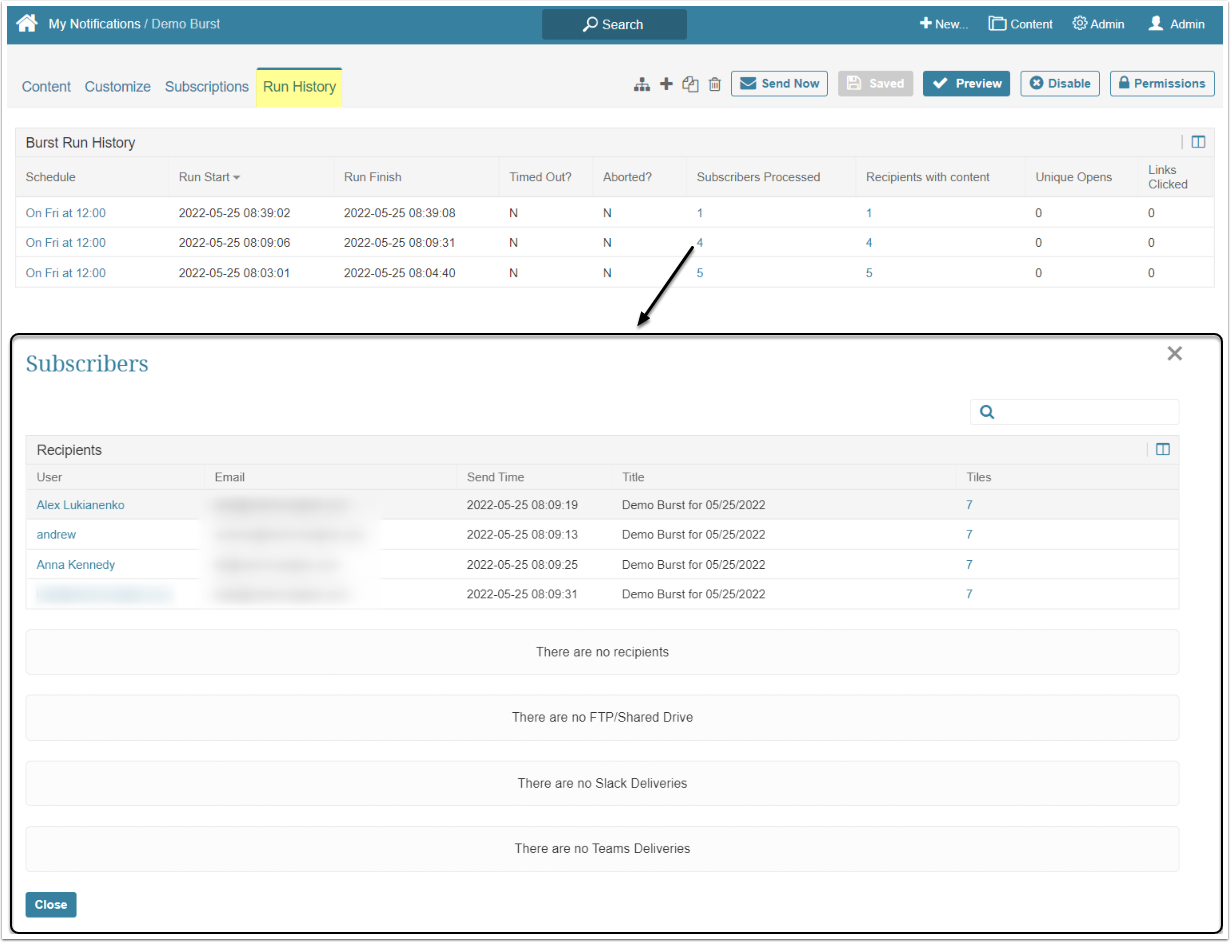This screenshot has width=1230, height=942.
Task: Switch to the Customize tab
Action: [117, 87]
